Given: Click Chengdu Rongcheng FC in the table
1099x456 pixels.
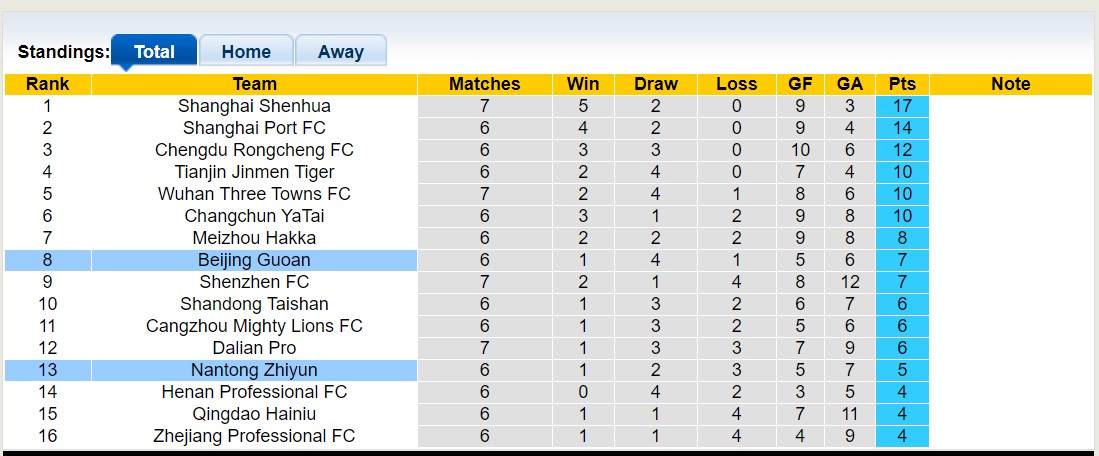Looking at the screenshot, I should pyautogui.click(x=254, y=150).
